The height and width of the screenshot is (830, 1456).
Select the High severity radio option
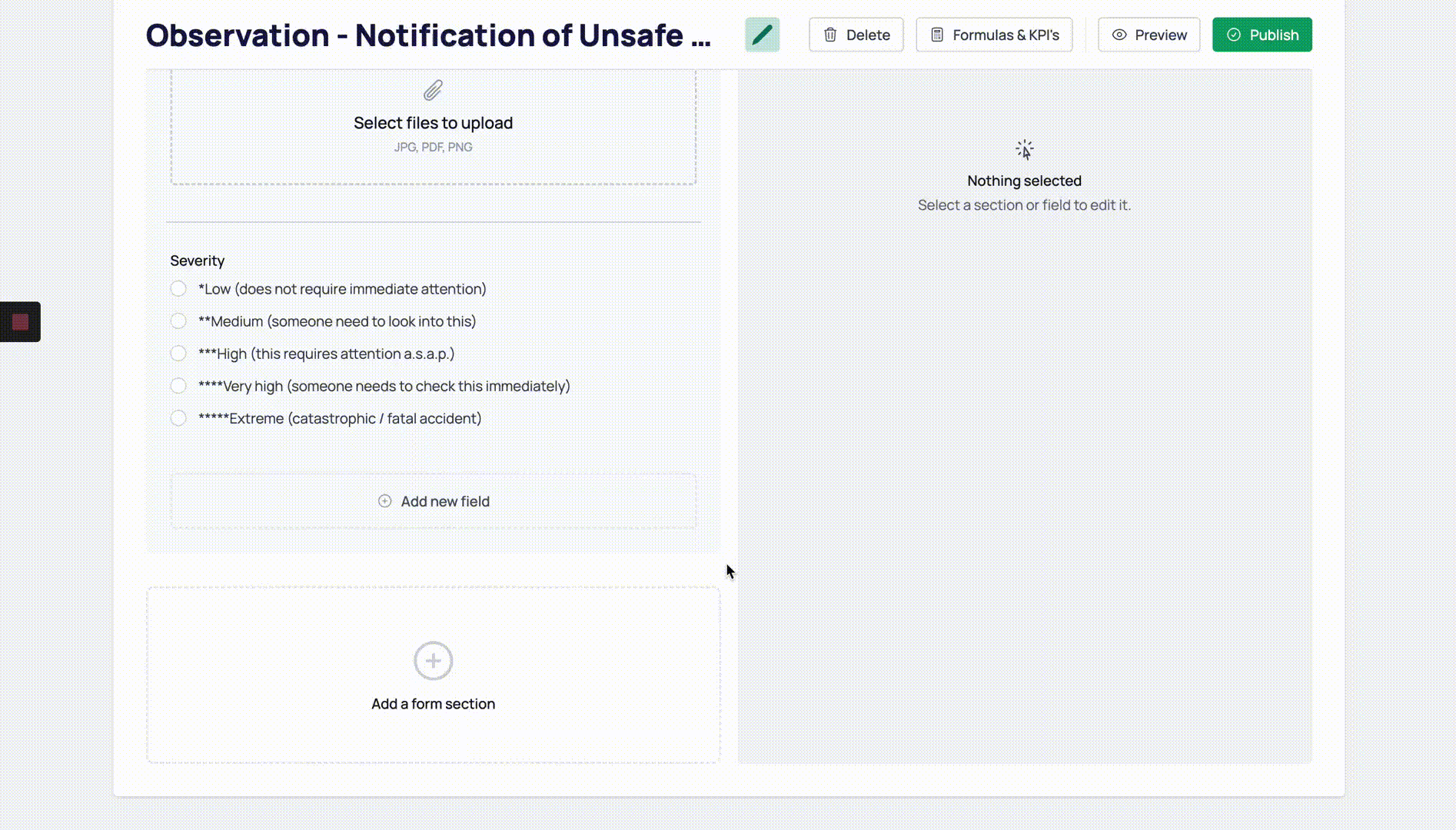click(x=178, y=354)
